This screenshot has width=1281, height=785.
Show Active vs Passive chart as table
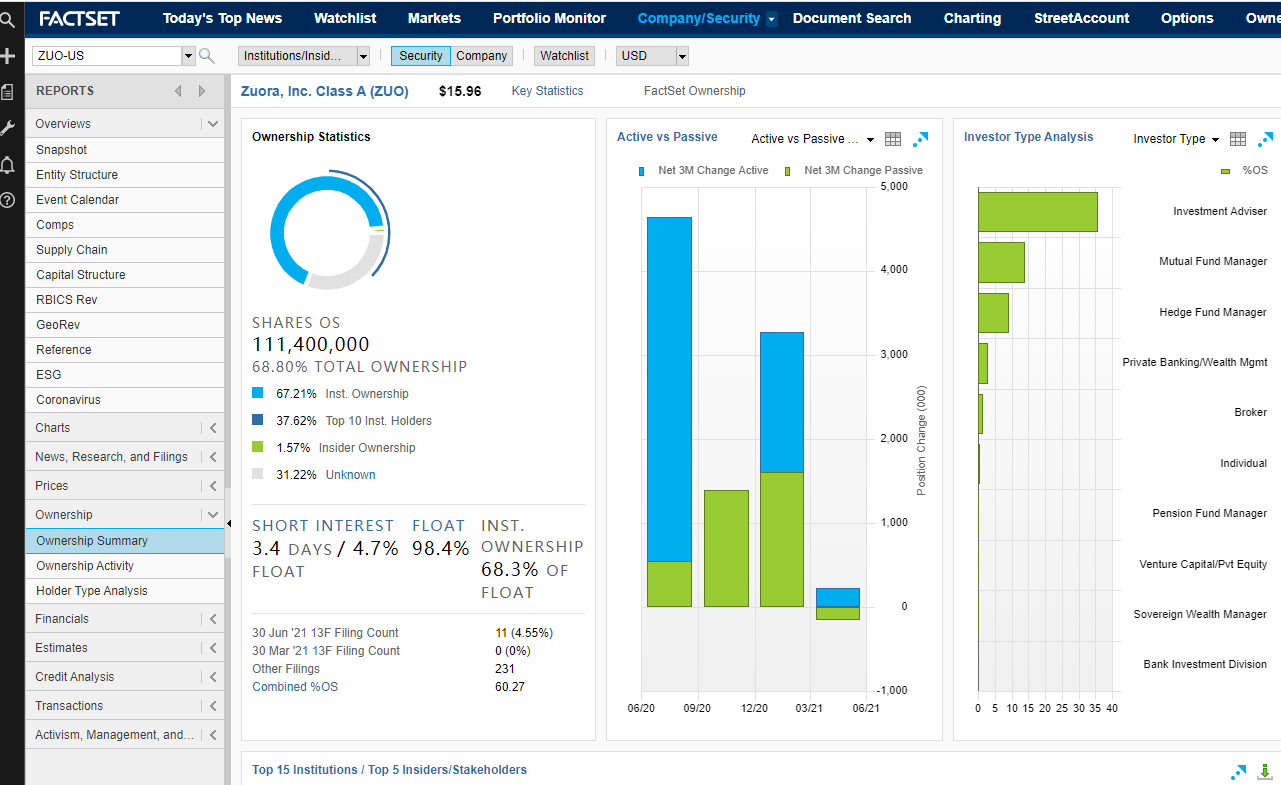click(893, 139)
